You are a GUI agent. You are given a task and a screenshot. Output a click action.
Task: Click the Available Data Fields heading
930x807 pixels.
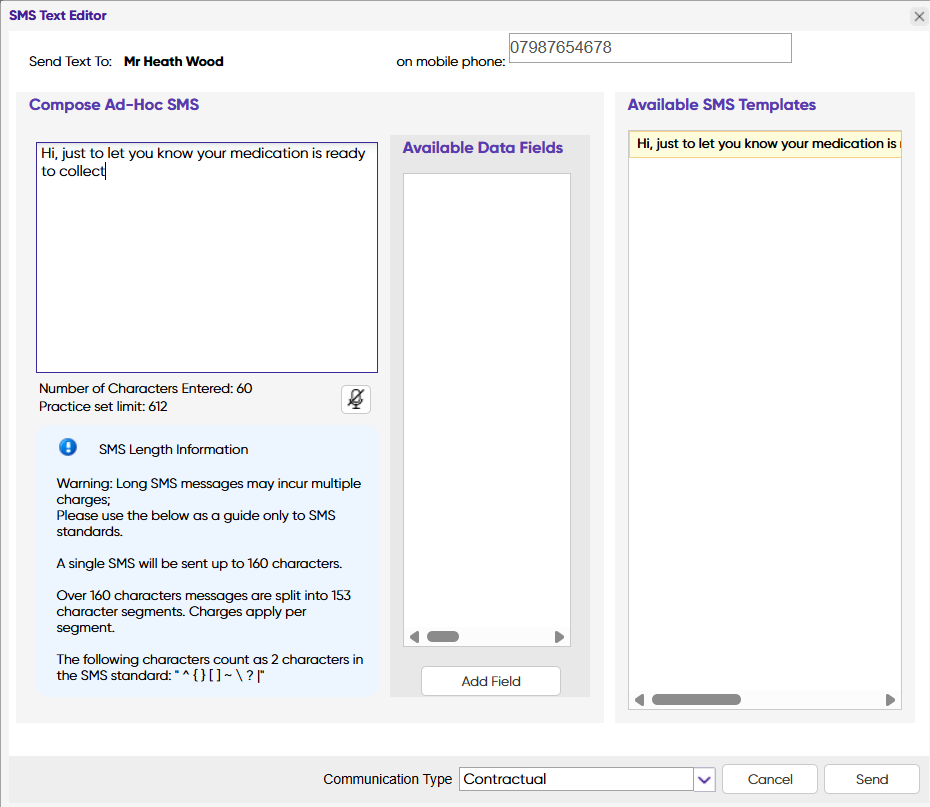pos(483,148)
